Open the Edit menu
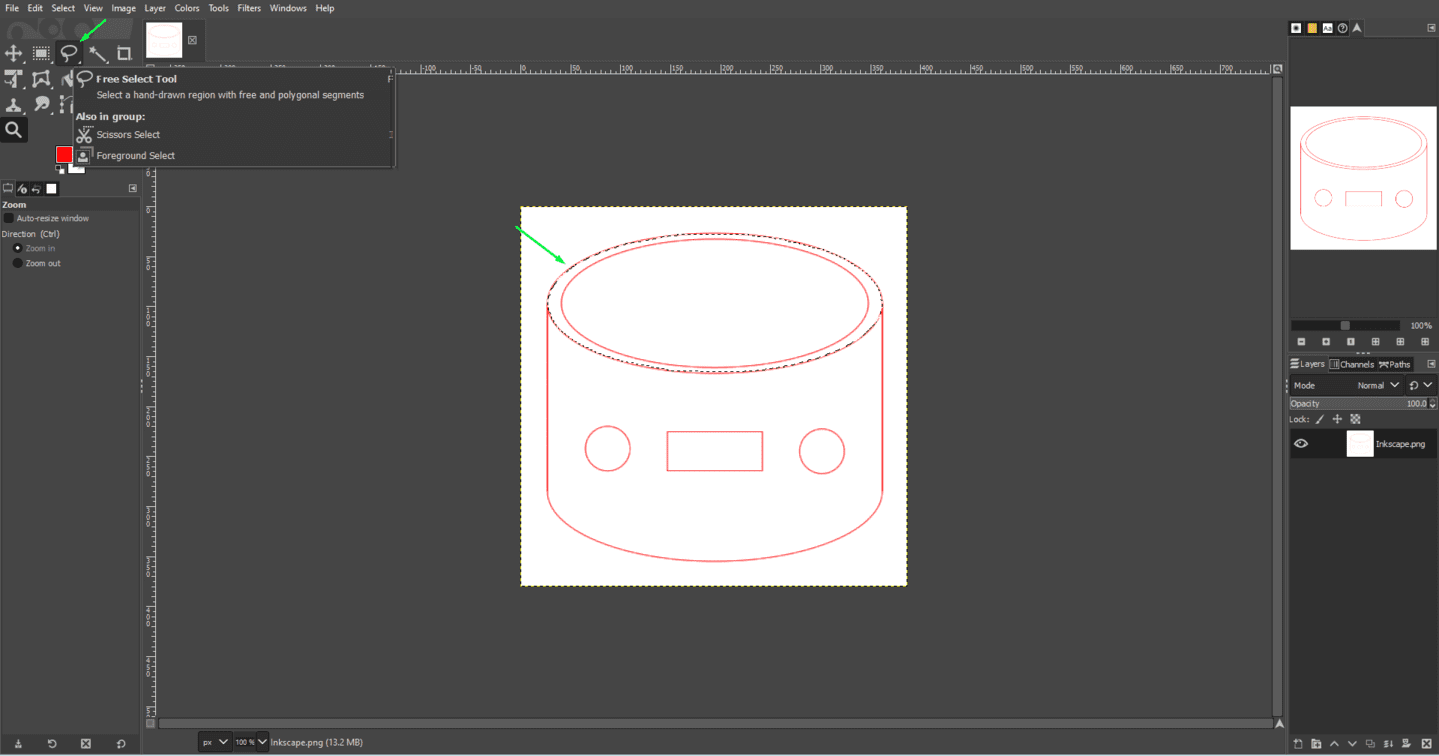The image size is (1439, 756). [35, 8]
